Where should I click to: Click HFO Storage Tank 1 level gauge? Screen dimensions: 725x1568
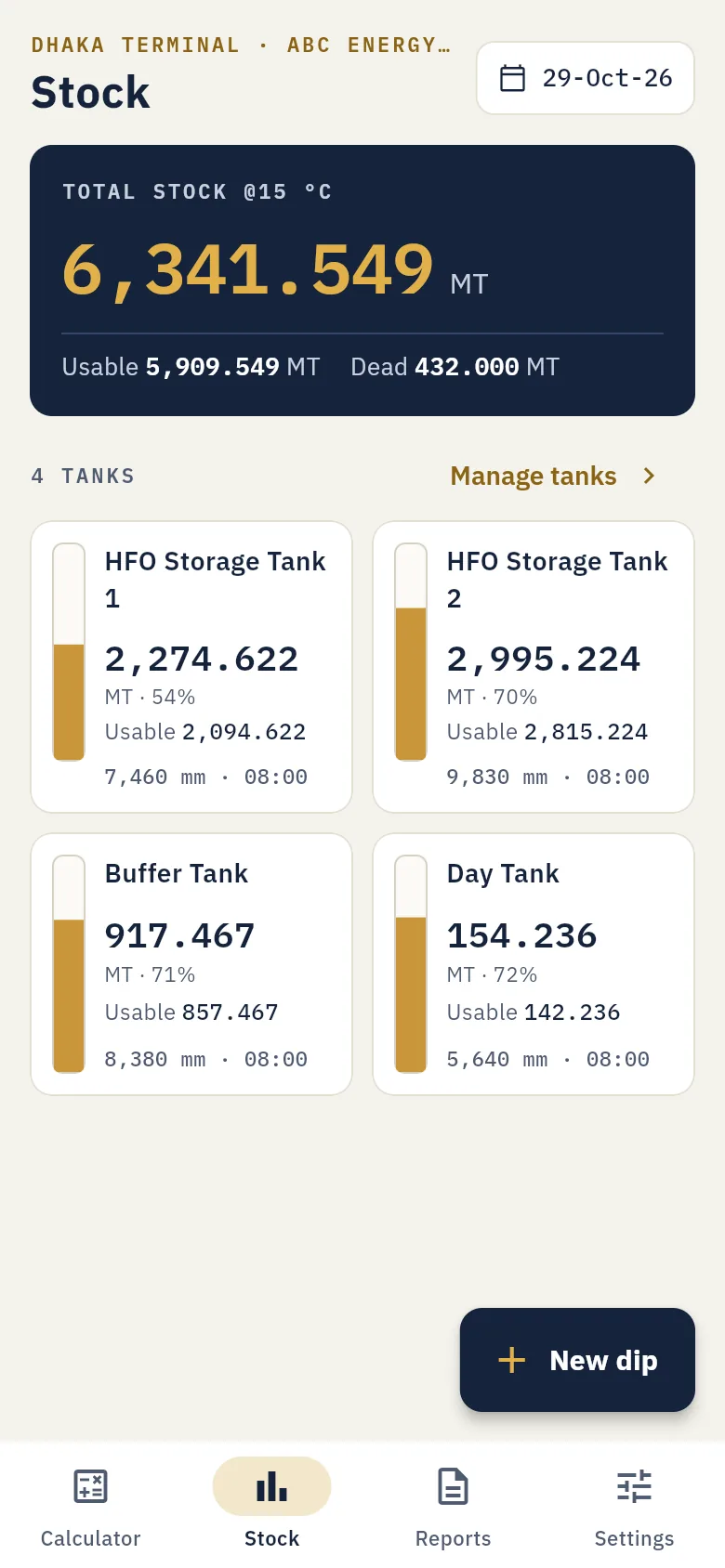[x=69, y=652]
